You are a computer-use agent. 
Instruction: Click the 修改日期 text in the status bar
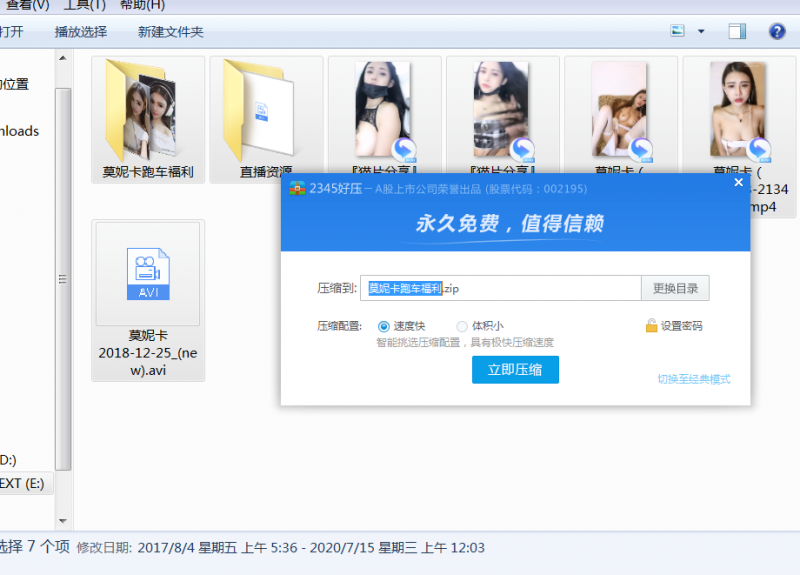[104, 548]
